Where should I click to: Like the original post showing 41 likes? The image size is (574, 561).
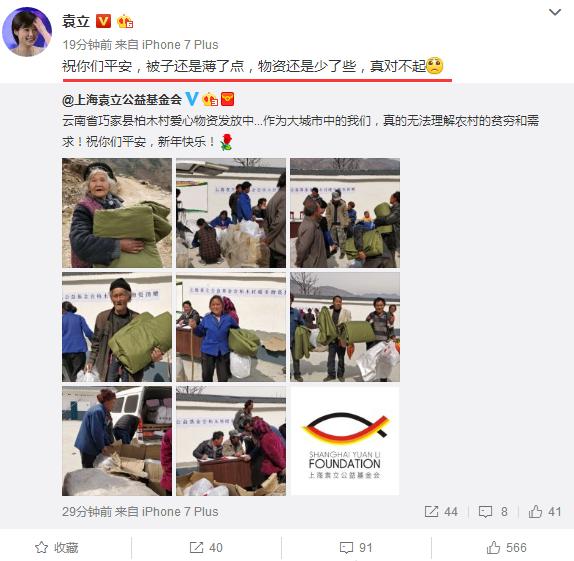click(x=545, y=512)
